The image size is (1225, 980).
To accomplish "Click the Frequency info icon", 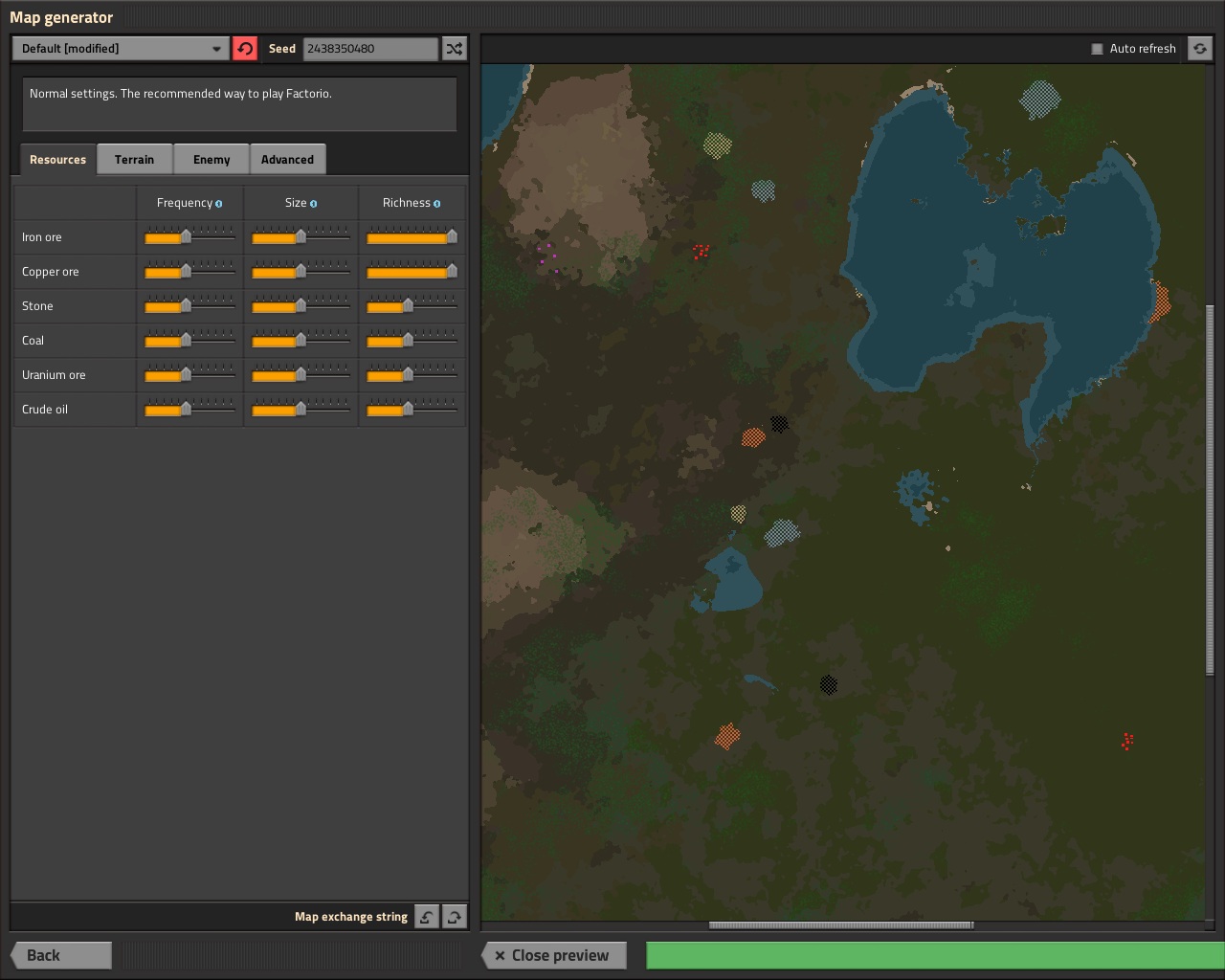I will [x=219, y=204].
